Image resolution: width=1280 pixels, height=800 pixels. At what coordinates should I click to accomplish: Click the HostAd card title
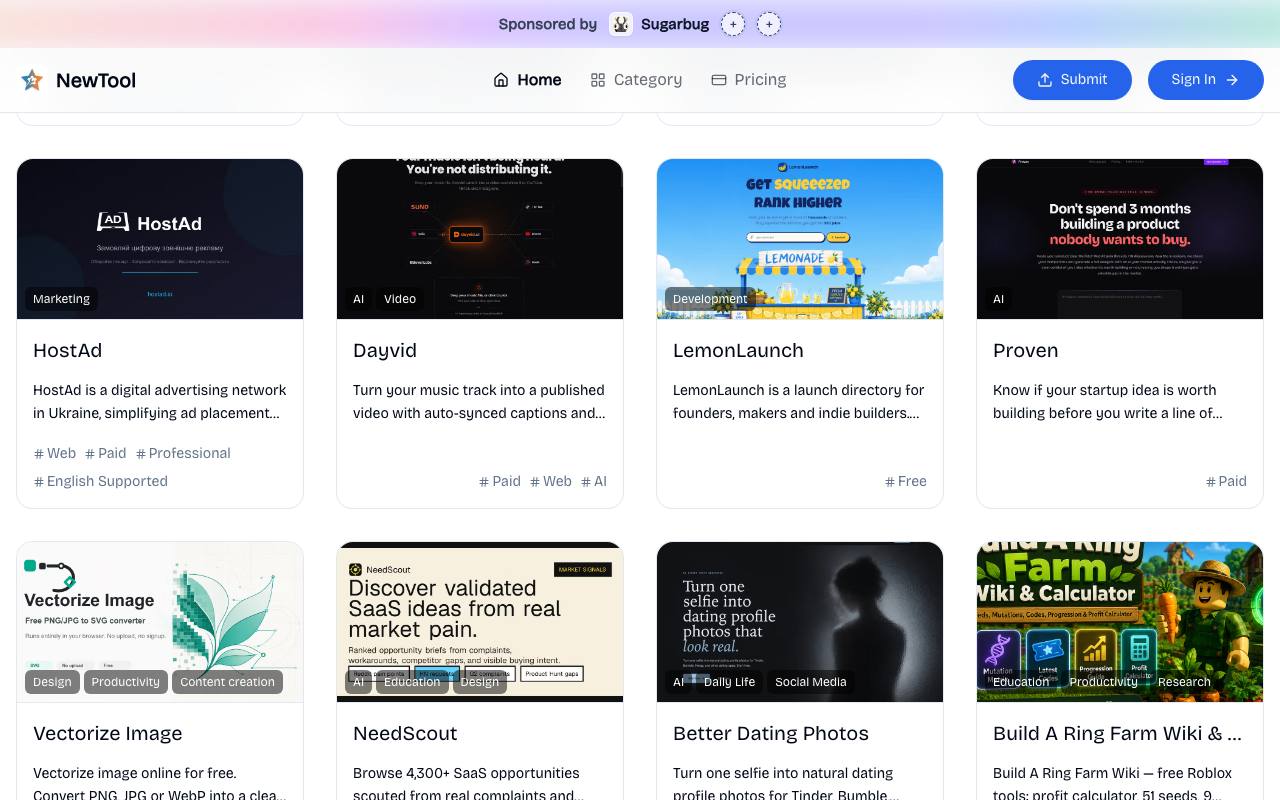(67, 351)
